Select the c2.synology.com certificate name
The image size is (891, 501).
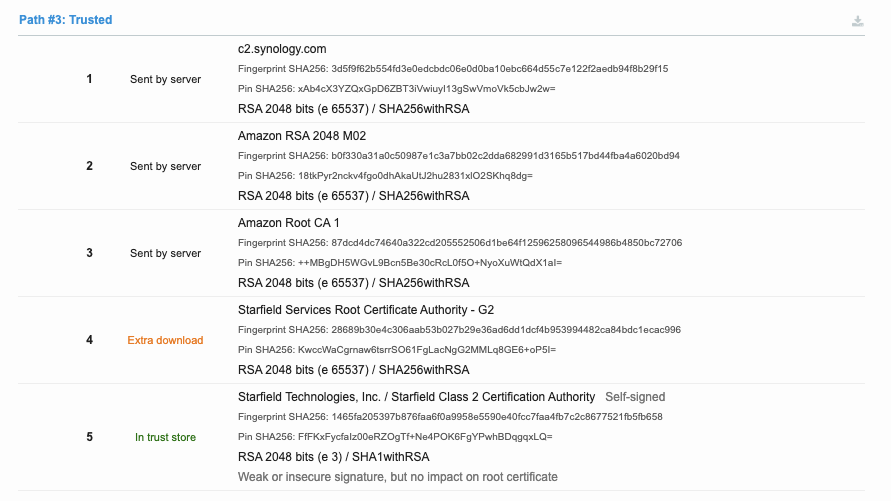coord(282,49)
